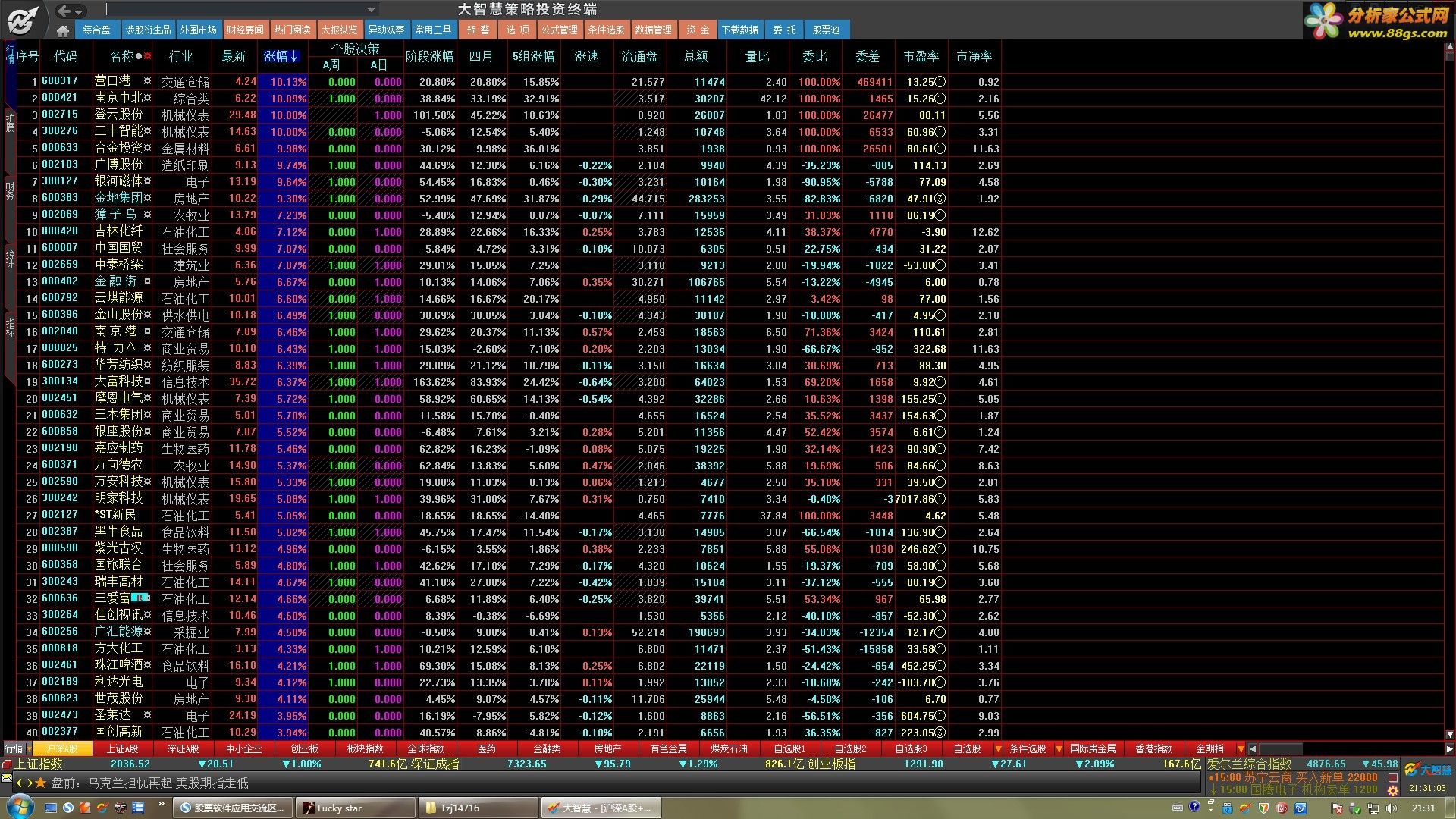This screenshot has width=1456, height=819.
Task: Switch to bottom tab 全球指数
Action: pos(426,748)
